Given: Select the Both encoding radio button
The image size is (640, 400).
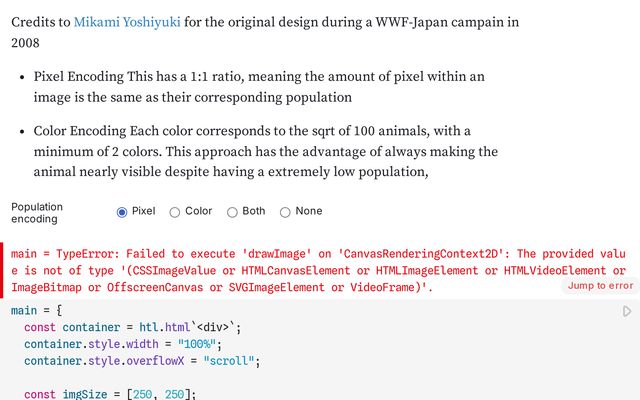Looking at the screenshot, I should click(x=233, y=212).
